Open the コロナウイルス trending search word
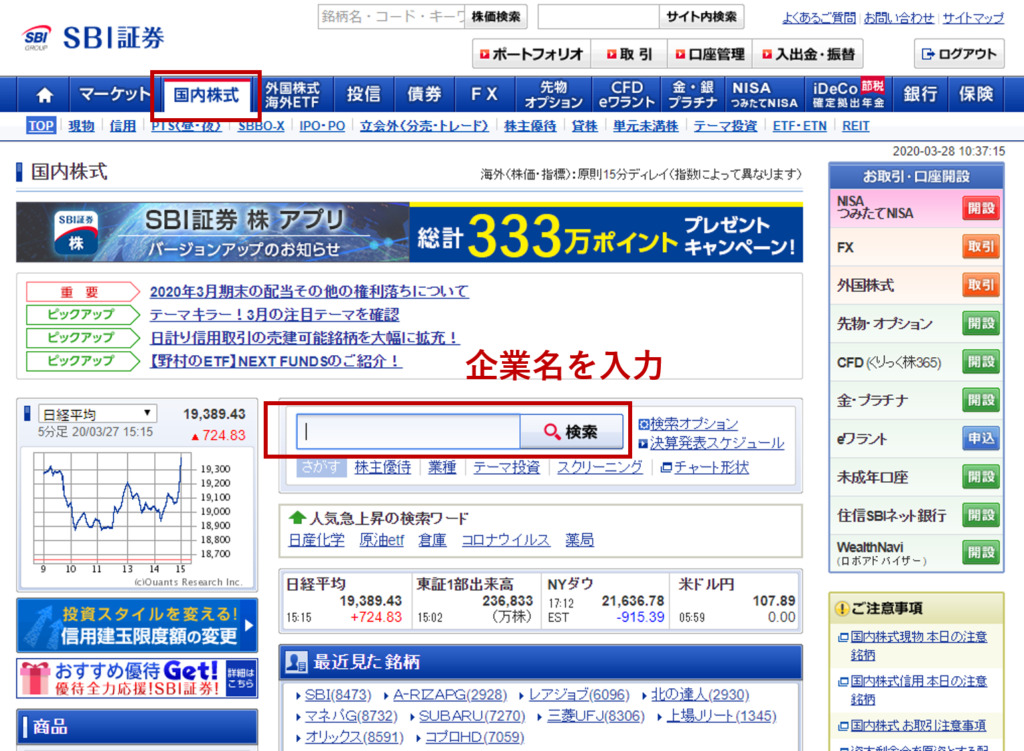The image size is (1024, 751). tap(505, 540)
